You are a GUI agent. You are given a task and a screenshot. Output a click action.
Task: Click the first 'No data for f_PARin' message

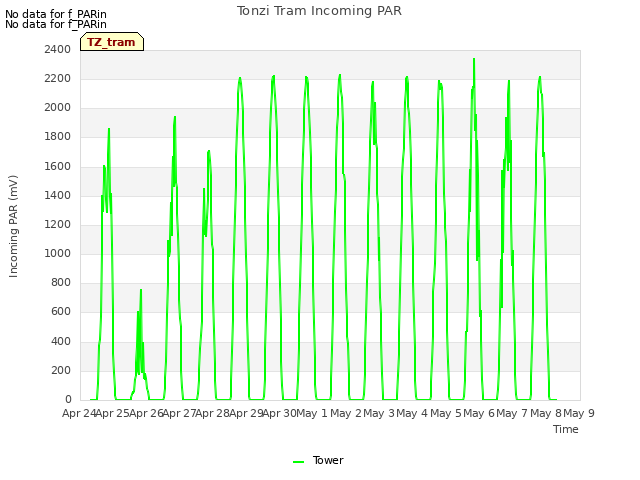click(x=56, y=14)
